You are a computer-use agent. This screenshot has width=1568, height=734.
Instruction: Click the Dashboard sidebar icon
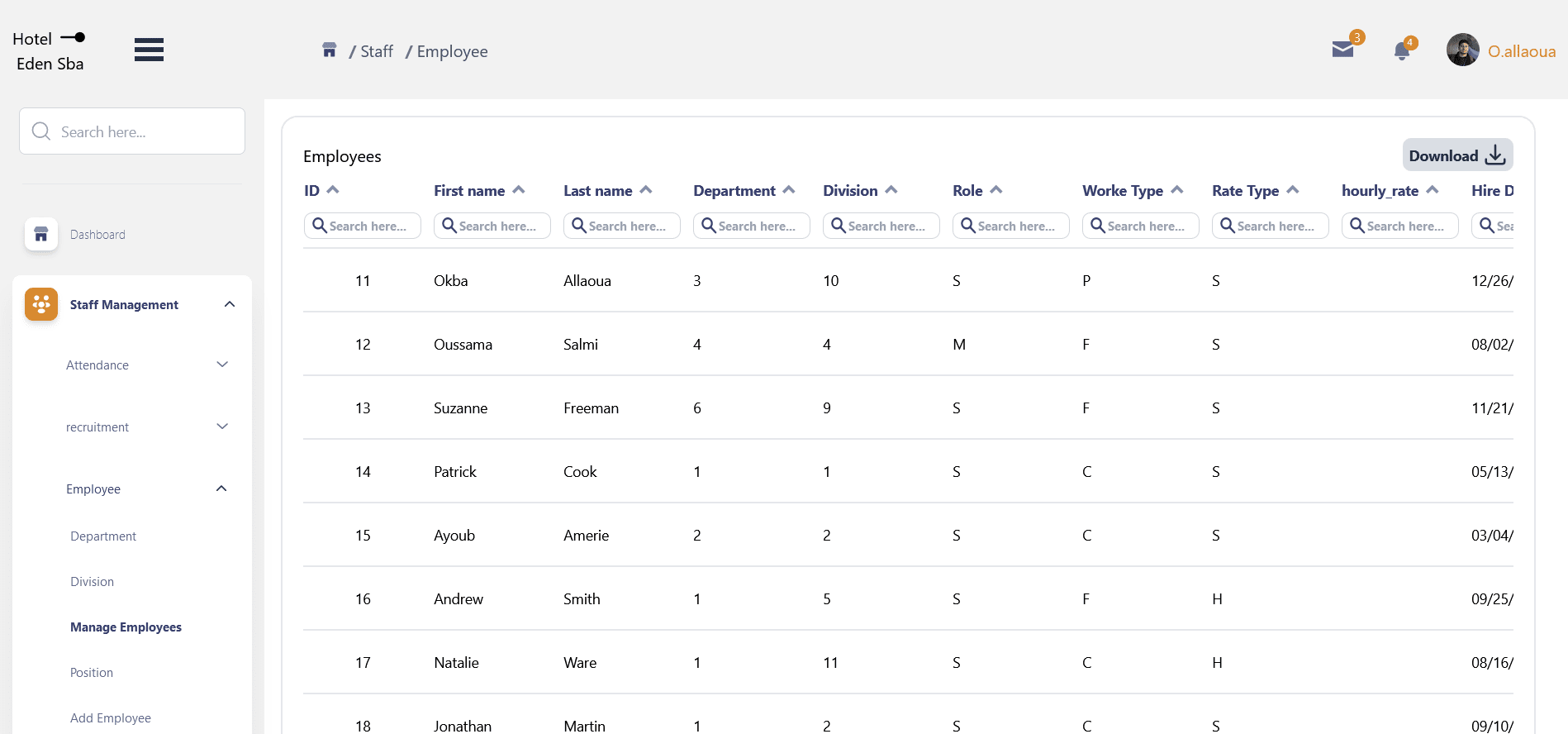(x=41, y=234)
